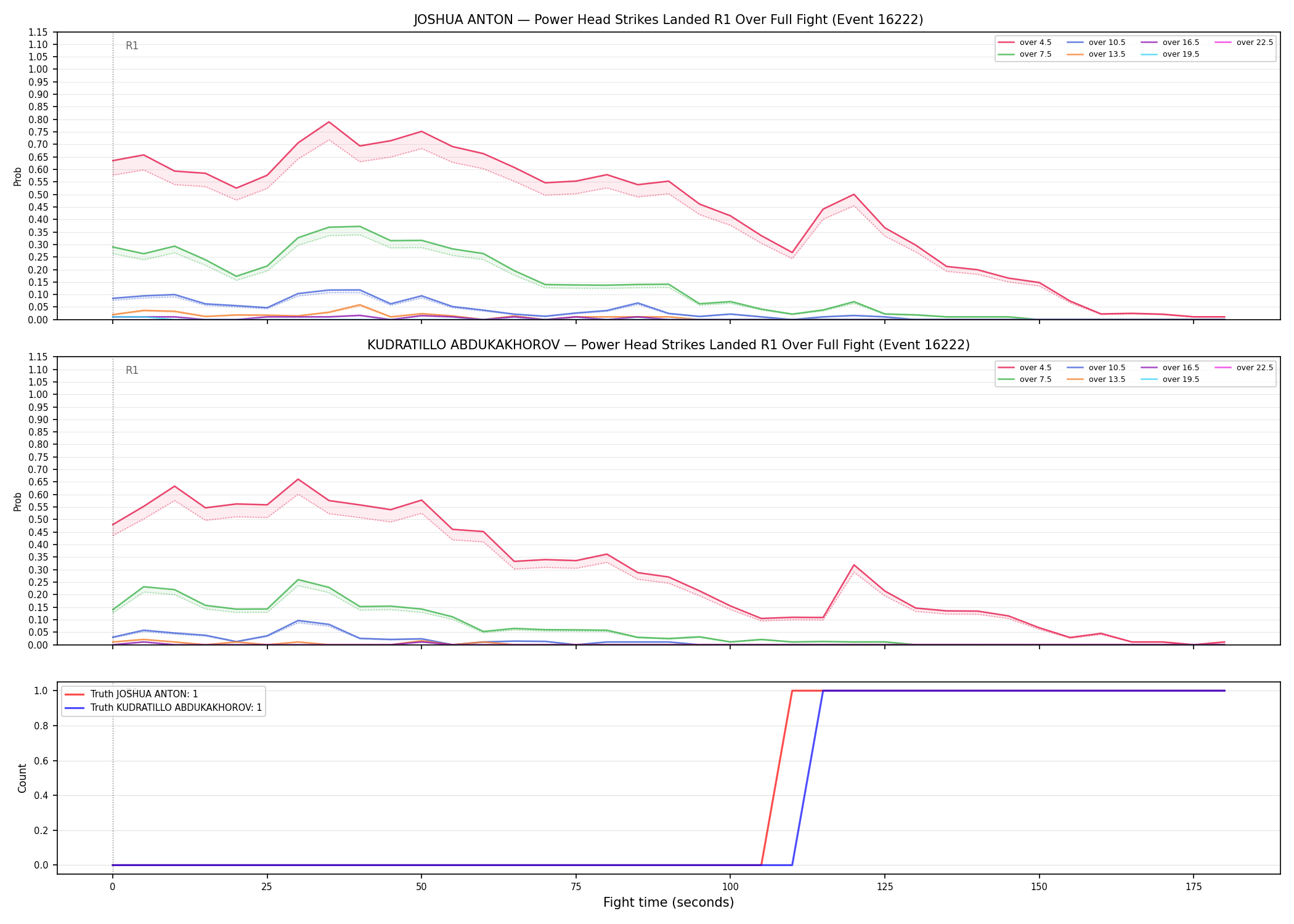Click 'Truth JOSHUA ANTON: 1' legend entry
The image size is (1294, 924).
point(131,694)
